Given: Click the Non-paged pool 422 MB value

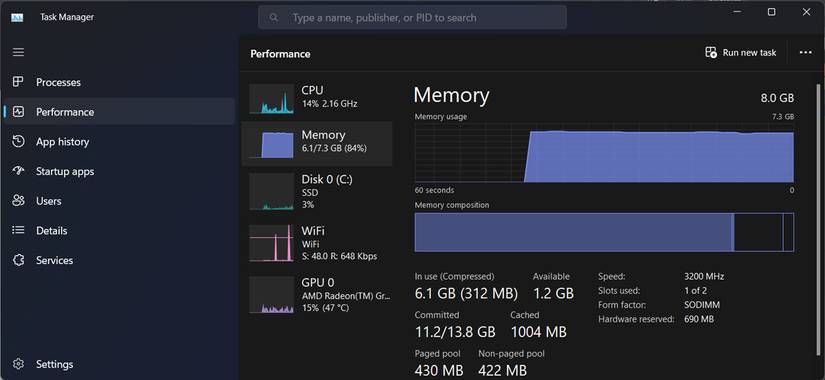Looking at the screenshot, I should 502,371.
